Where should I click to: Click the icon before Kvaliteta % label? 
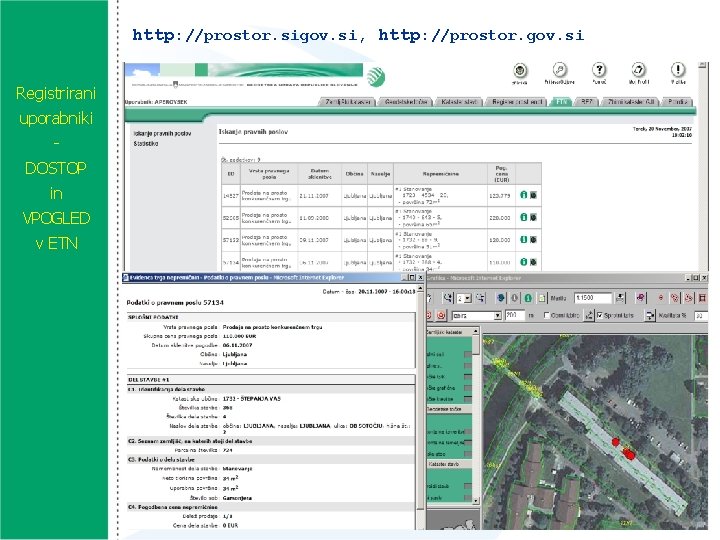[x=650, y=315]
